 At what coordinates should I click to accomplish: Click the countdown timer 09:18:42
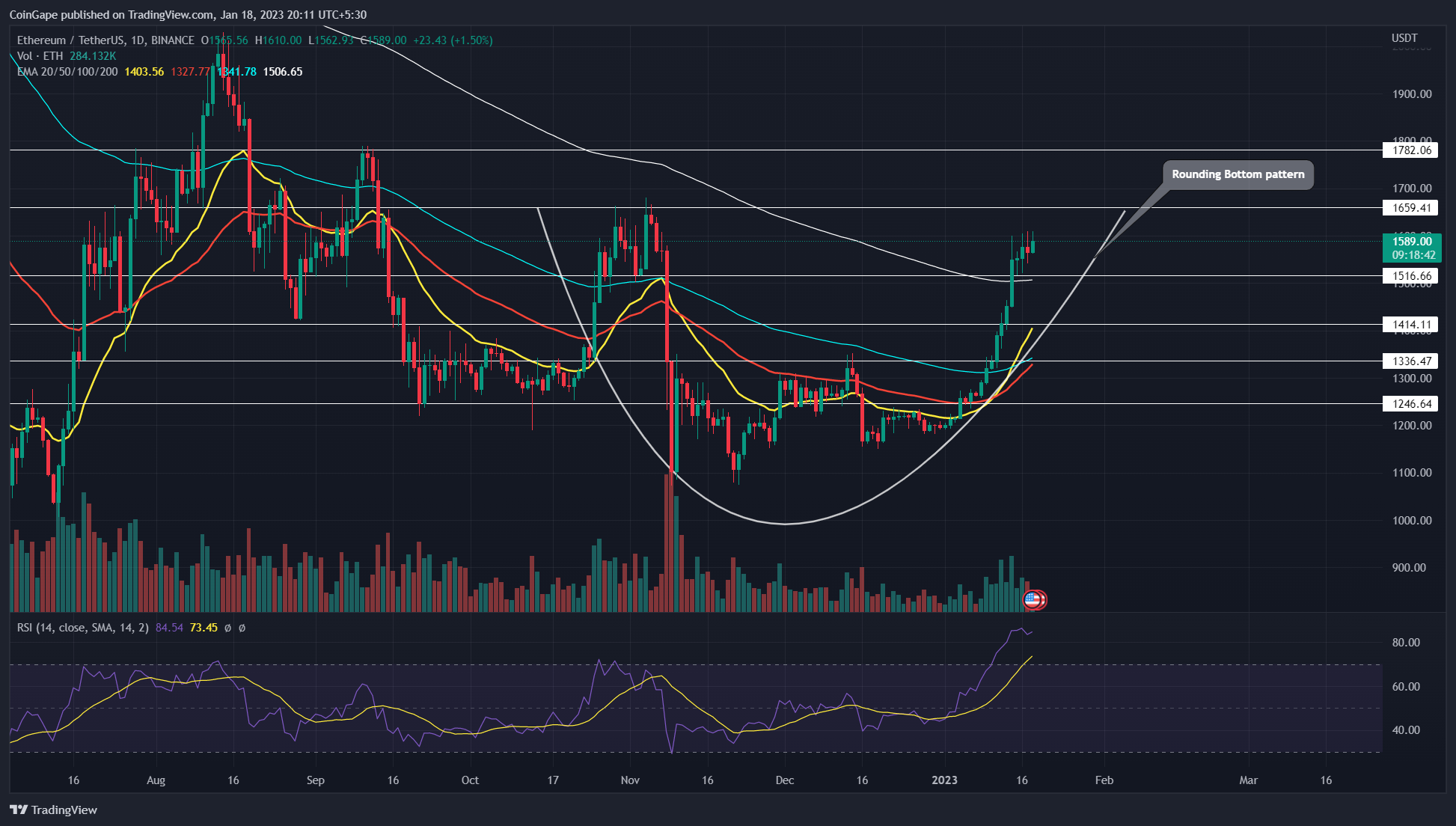[x=1413, y=255]
